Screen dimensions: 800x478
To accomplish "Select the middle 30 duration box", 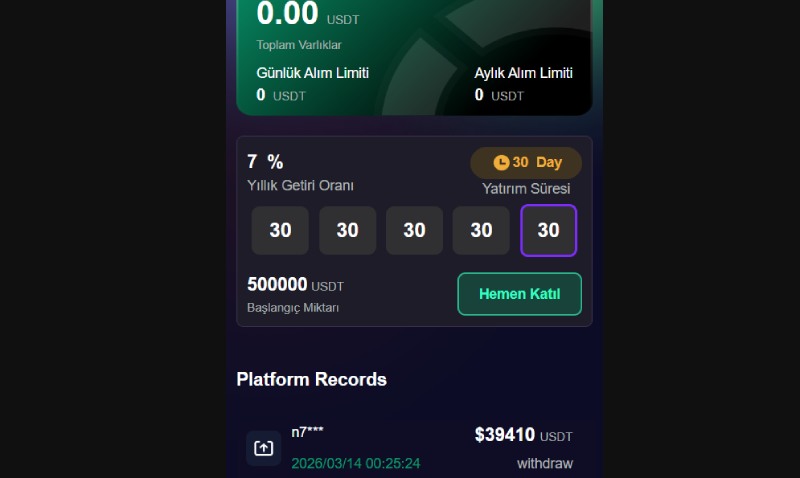I will [x=414, y=231].
